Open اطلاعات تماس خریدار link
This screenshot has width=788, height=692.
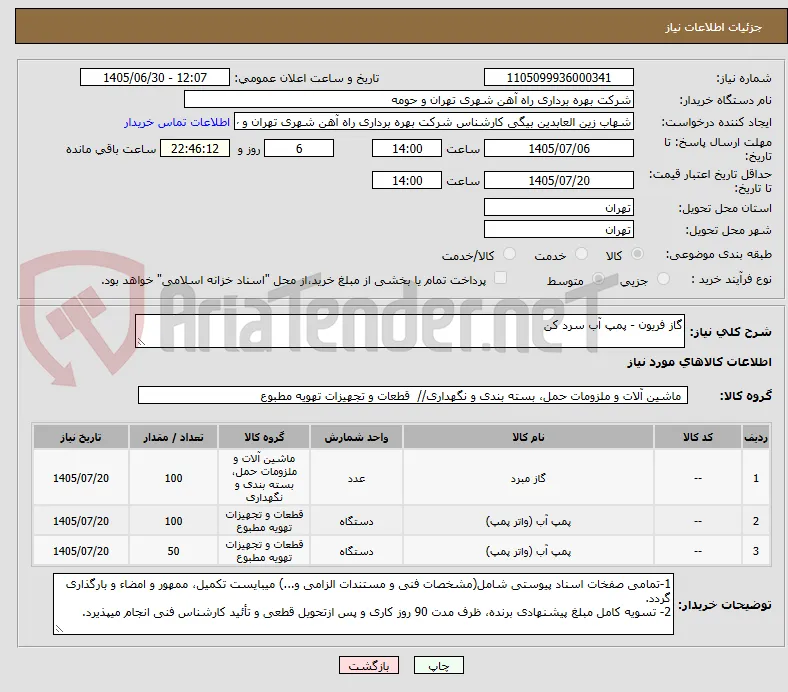click(177, 122)
